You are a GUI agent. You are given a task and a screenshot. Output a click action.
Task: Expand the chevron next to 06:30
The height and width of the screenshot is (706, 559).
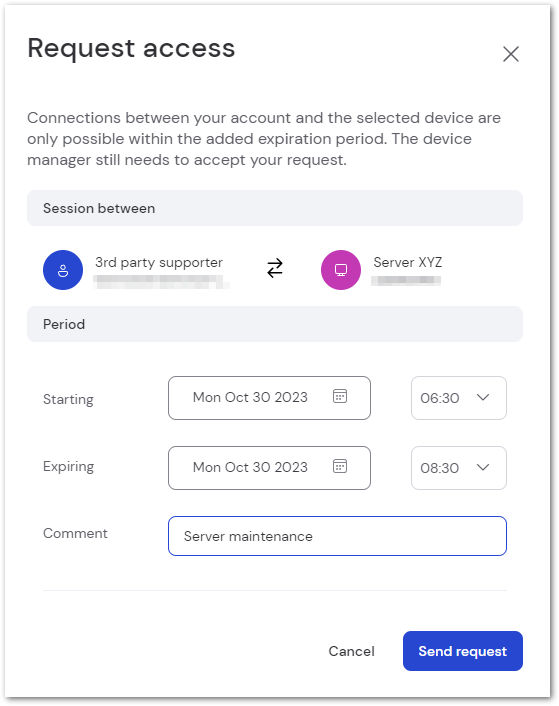click(x=483, y=397)
